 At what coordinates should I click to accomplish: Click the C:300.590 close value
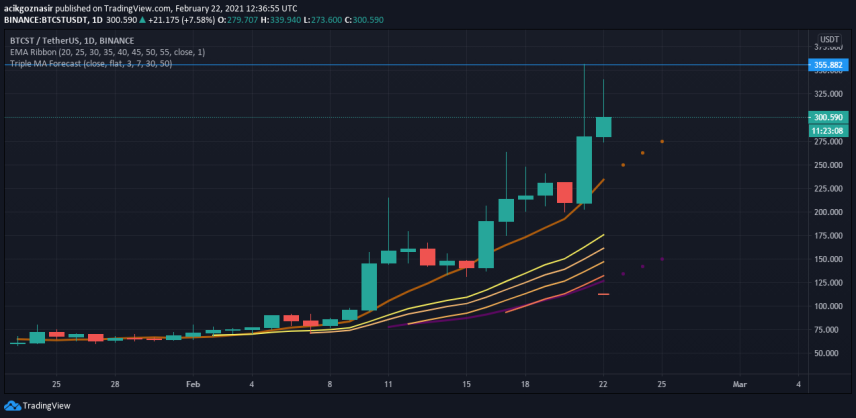point(364,20)
